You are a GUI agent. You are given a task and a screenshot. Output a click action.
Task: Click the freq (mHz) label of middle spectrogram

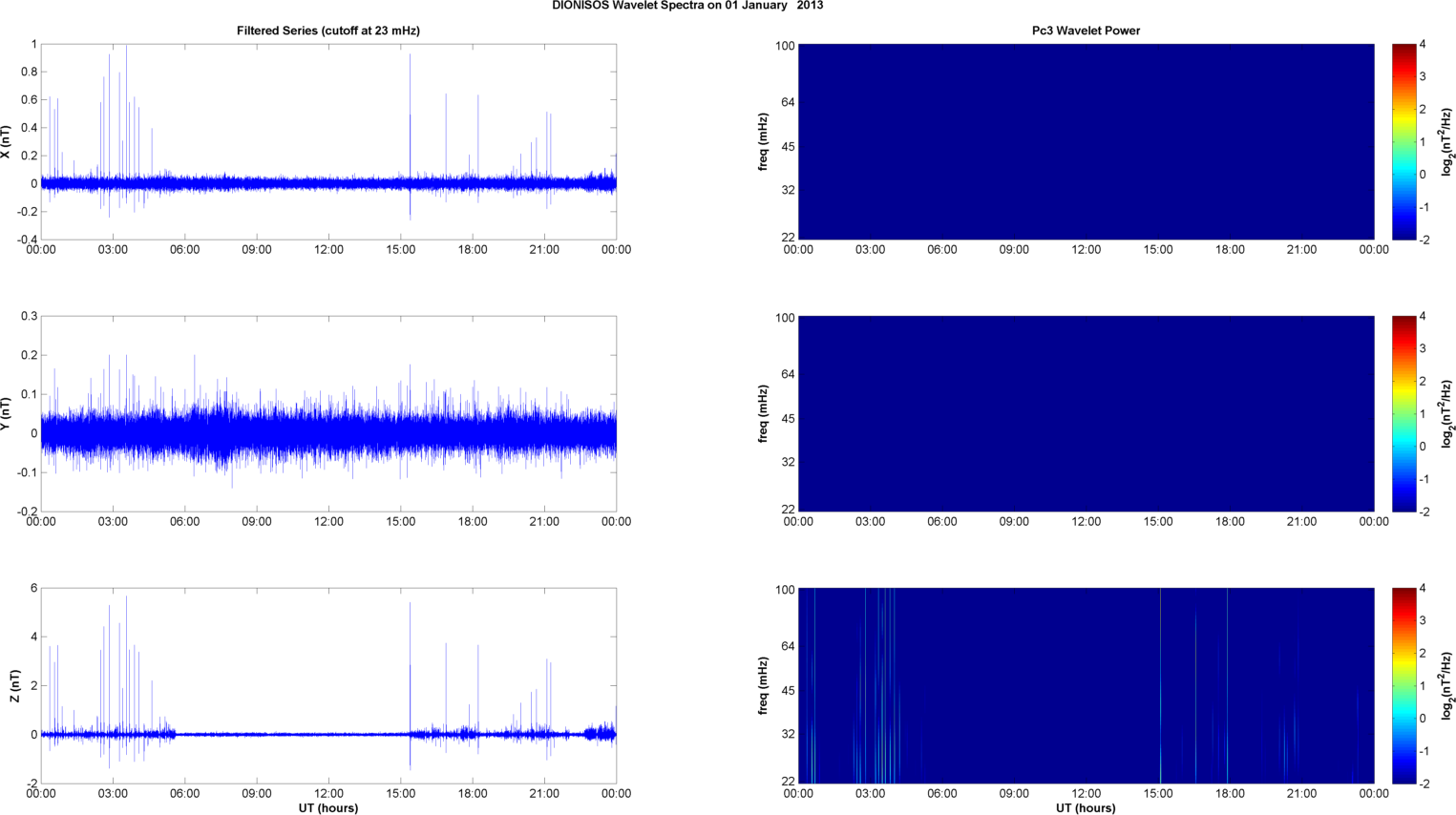coord(763,414)
